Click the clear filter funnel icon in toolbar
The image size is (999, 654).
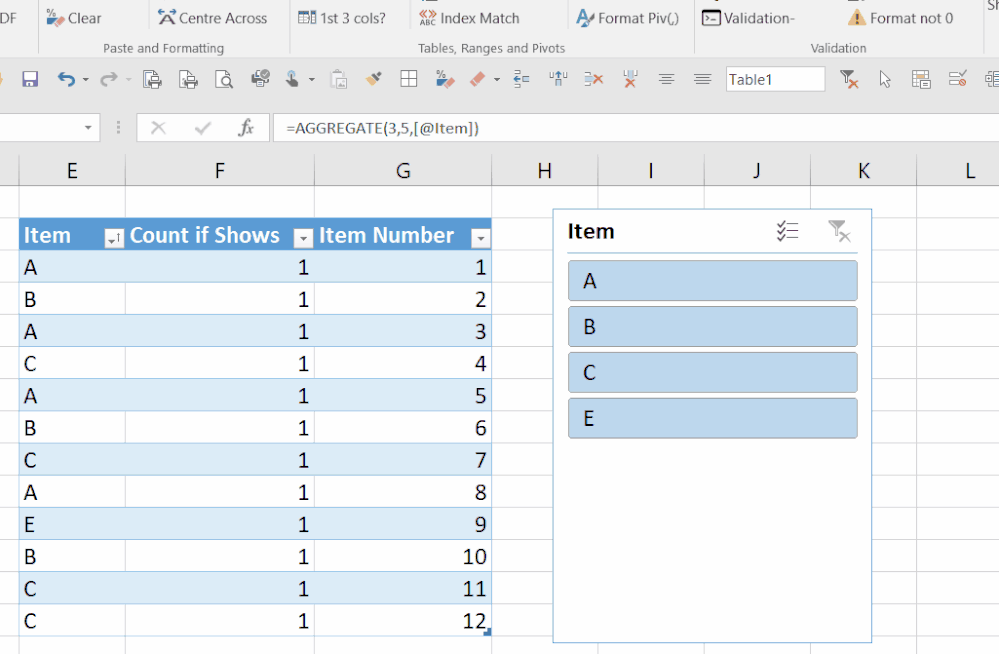click(849, 79)
